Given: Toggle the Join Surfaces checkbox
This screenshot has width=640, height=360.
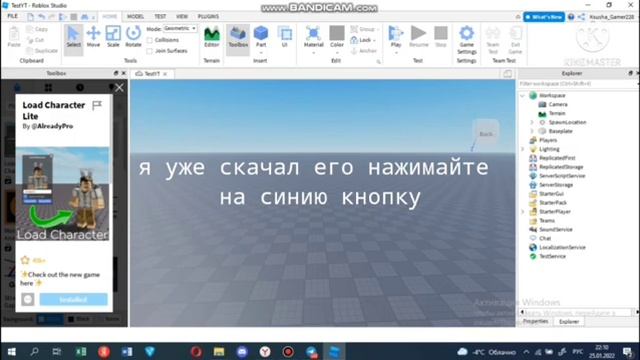Looking at the screenshot, I should coord(150,51).
